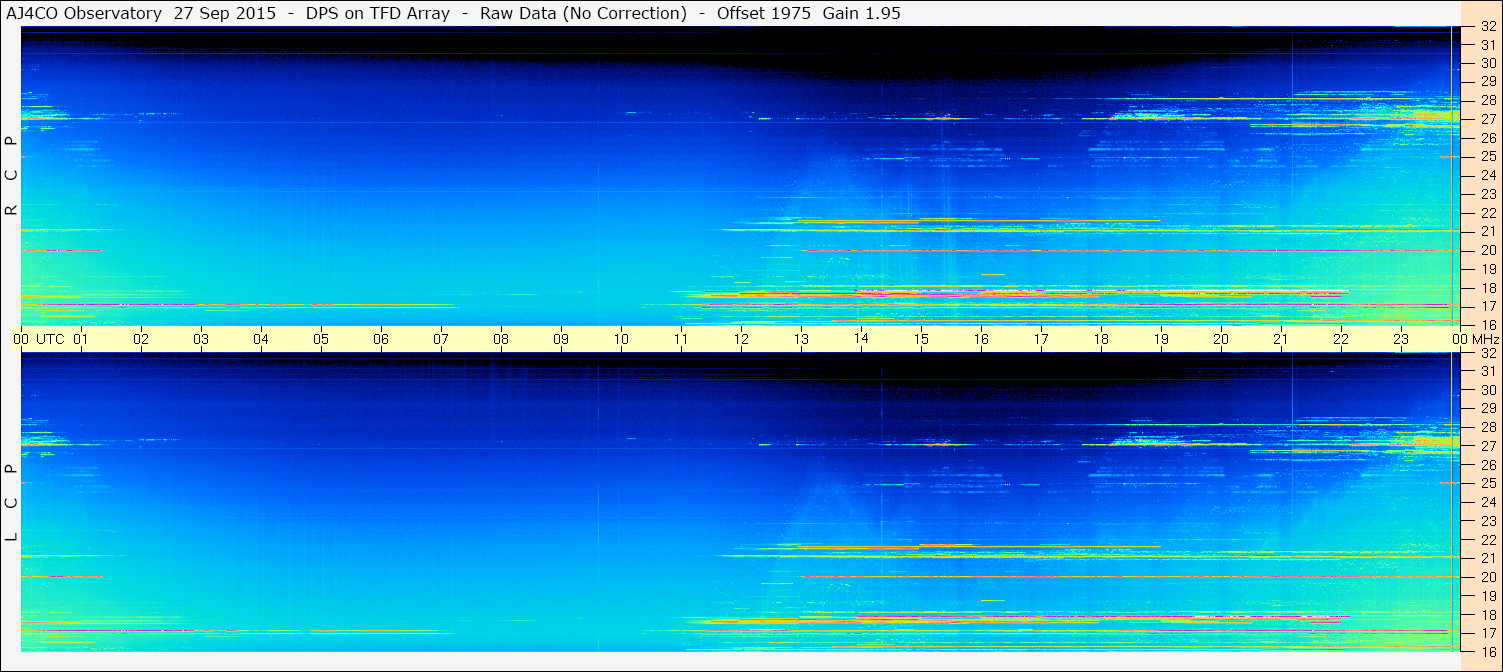Select the 11 hour marker on the time axis
This screenshot has height=672, width=1503.
pyautogui.click(x=681, y=339)
